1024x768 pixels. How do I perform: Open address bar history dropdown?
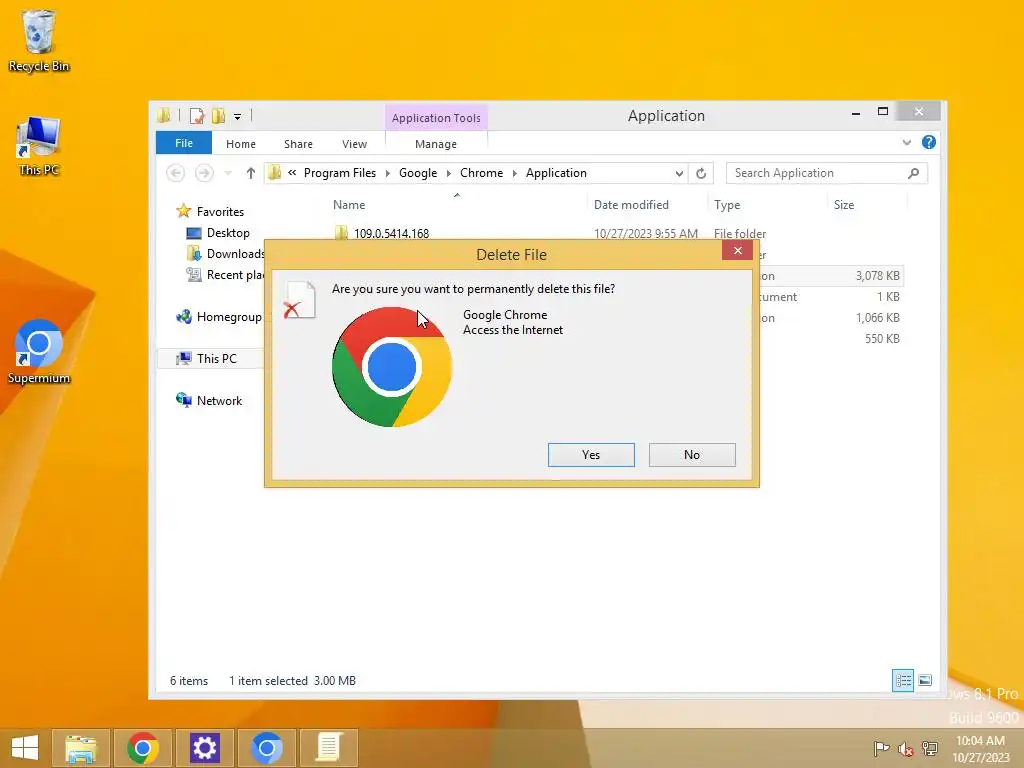tap(679, 173)
